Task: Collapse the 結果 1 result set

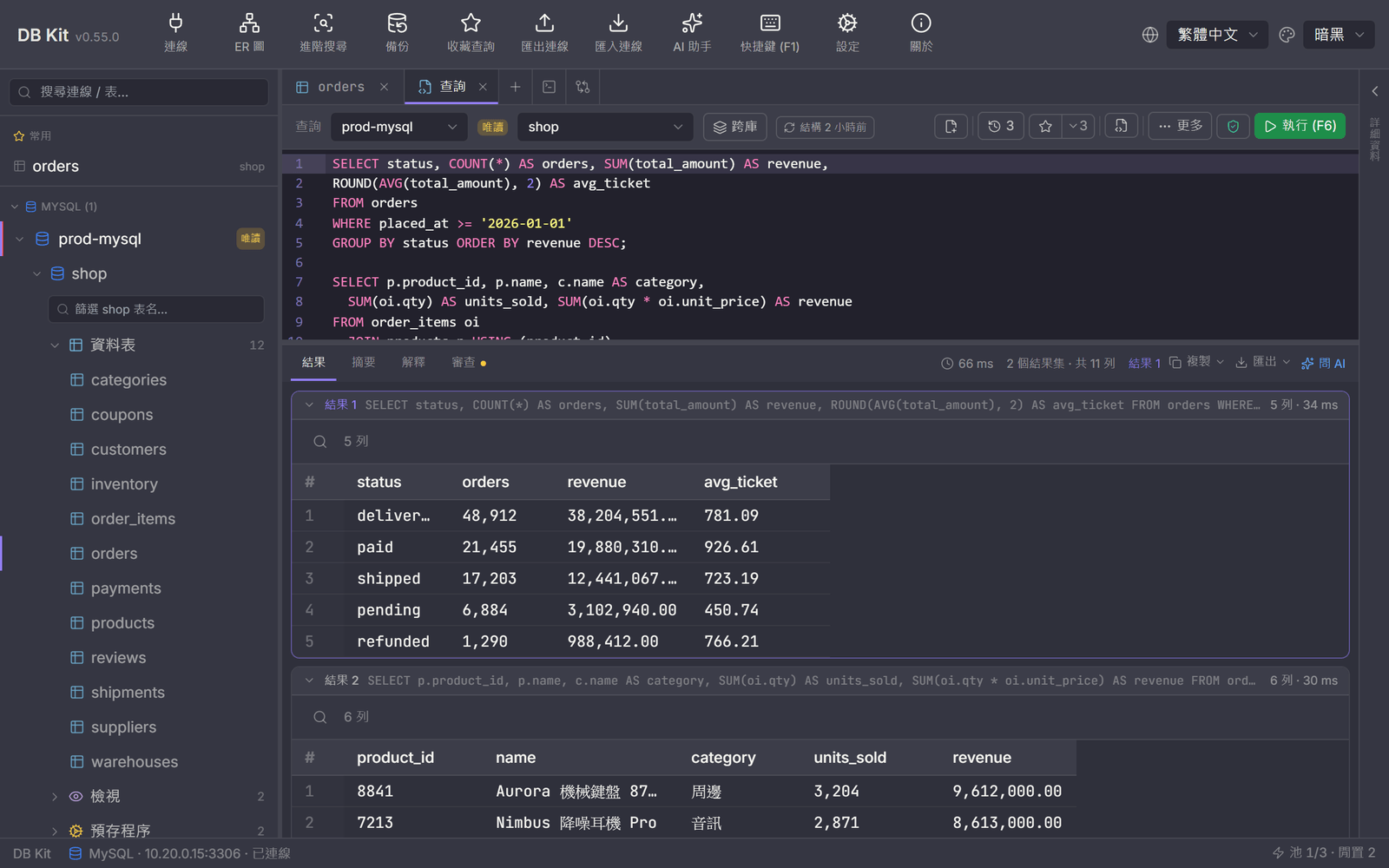Action: pos(309,404)
